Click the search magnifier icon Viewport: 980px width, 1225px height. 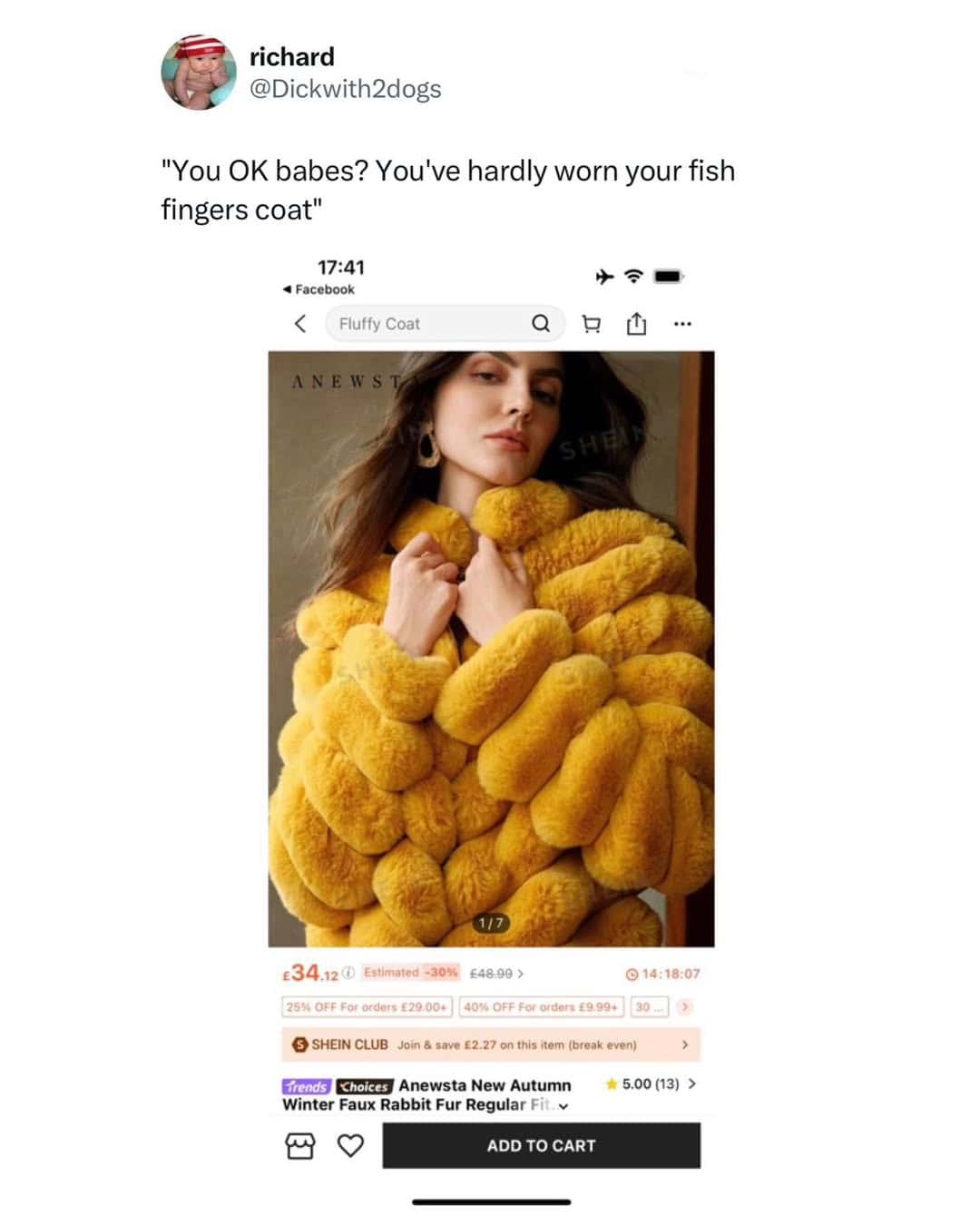pyautogui.click(x=541, y=323)
